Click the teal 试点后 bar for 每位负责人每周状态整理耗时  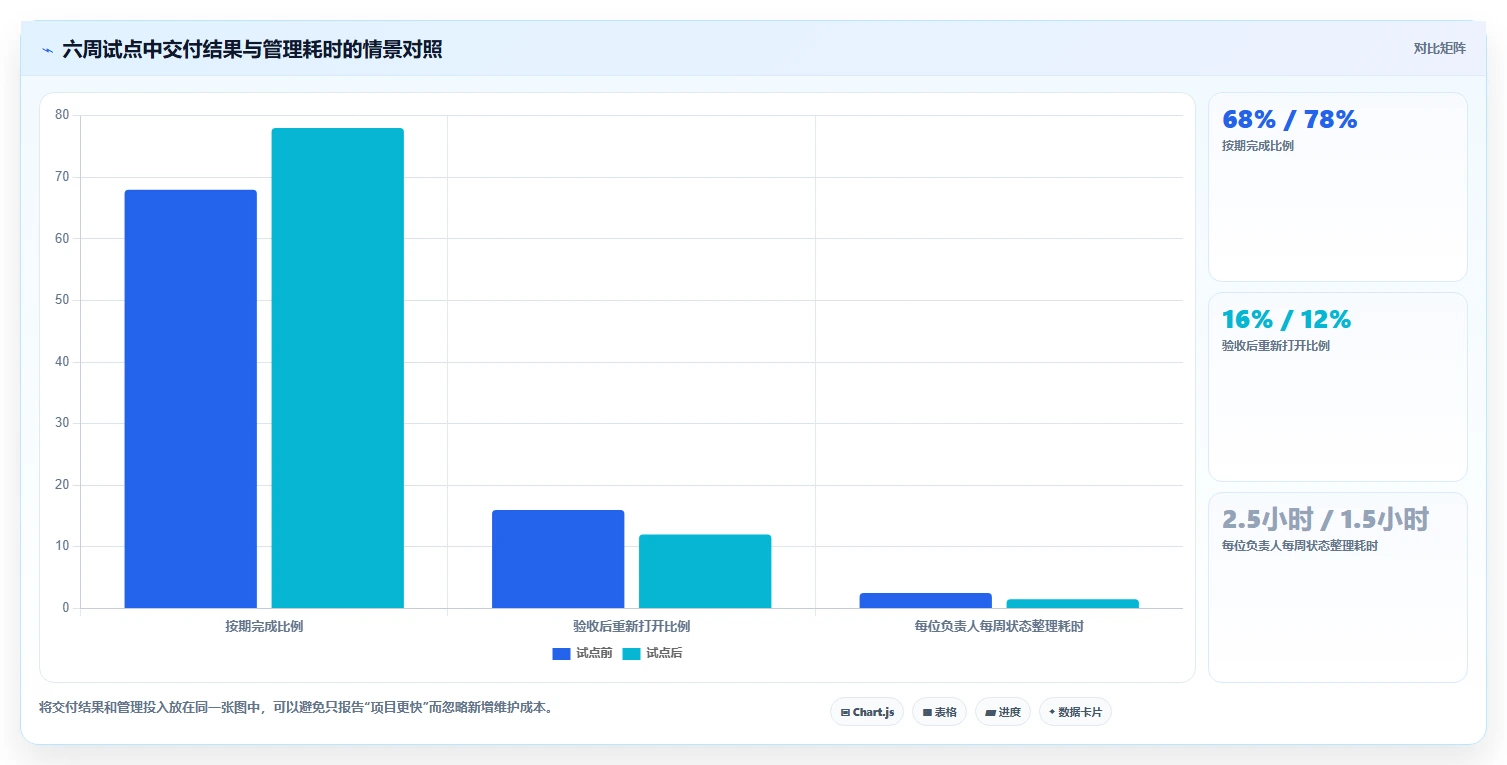(x=1072, y=603)
